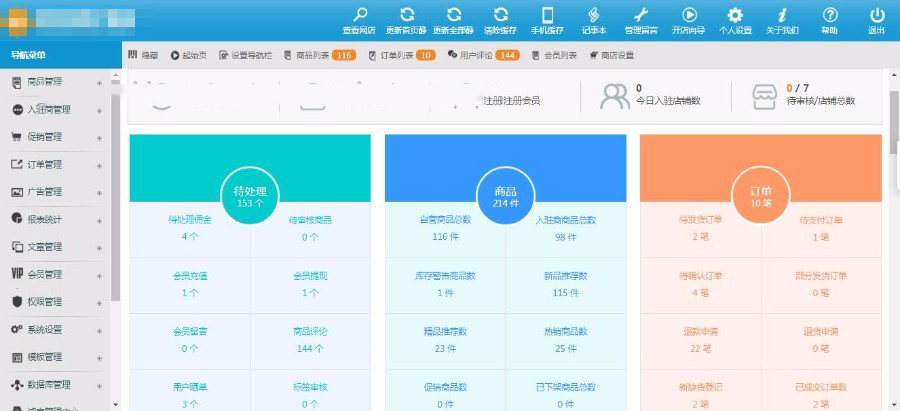Open the 关于我们 info icon

point(782,14)
